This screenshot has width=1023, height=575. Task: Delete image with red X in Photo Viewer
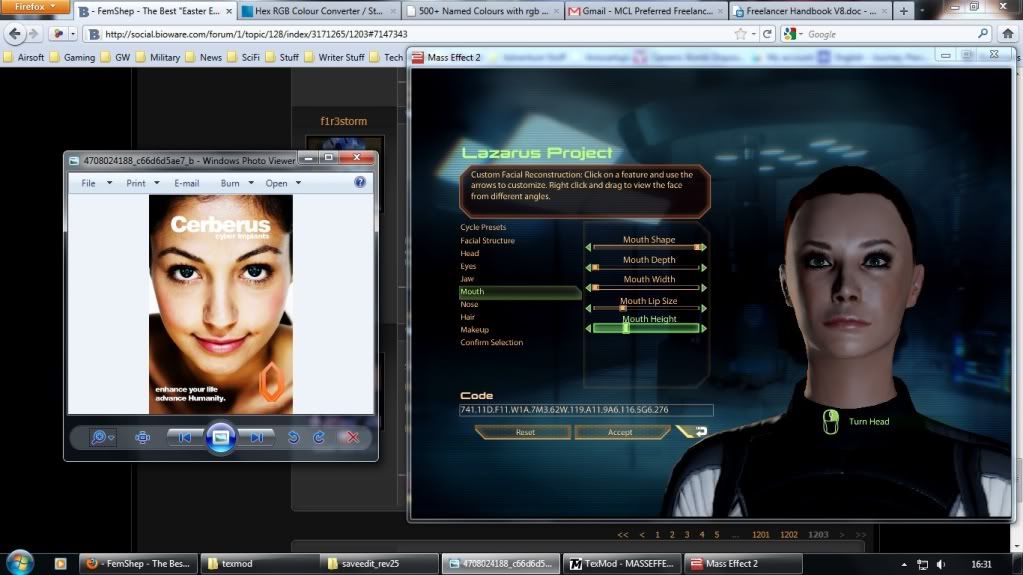(353, 437)
